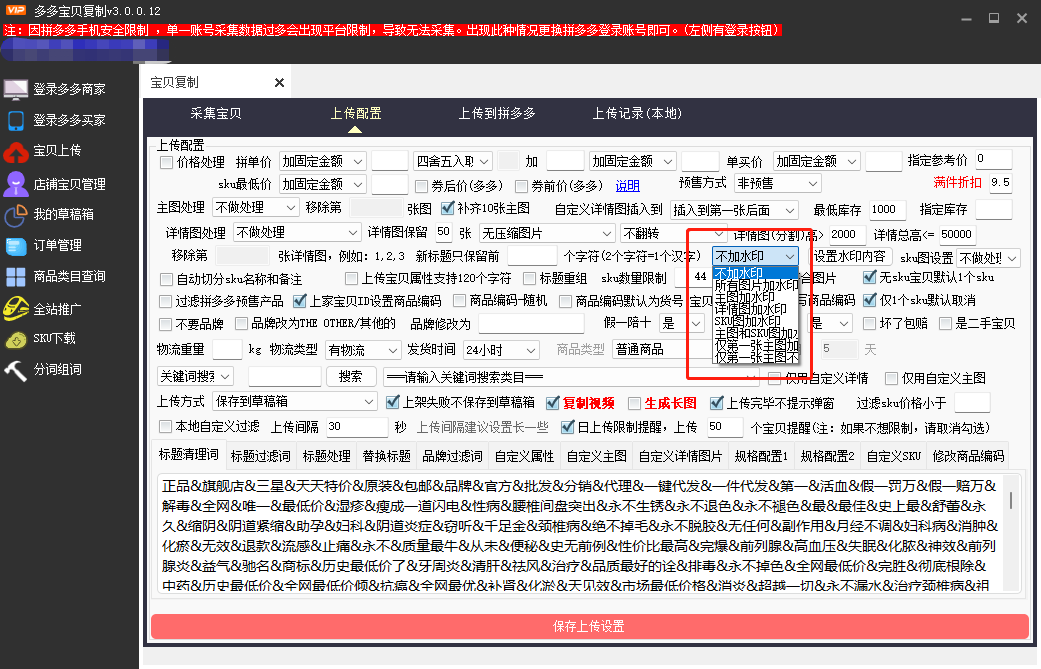Screen dimensions: 1041x669
Task: Select SKU图加水印 option
Action: tap(756, 321)
